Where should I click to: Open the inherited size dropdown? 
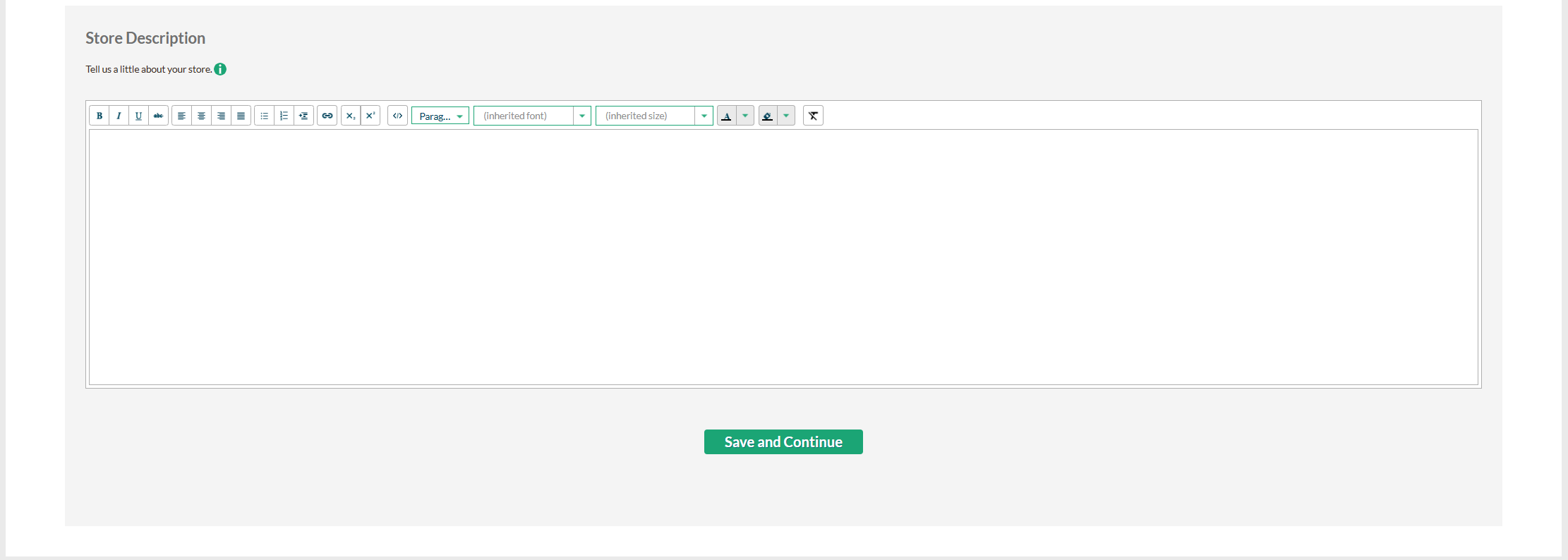click(x=704, y=116)
